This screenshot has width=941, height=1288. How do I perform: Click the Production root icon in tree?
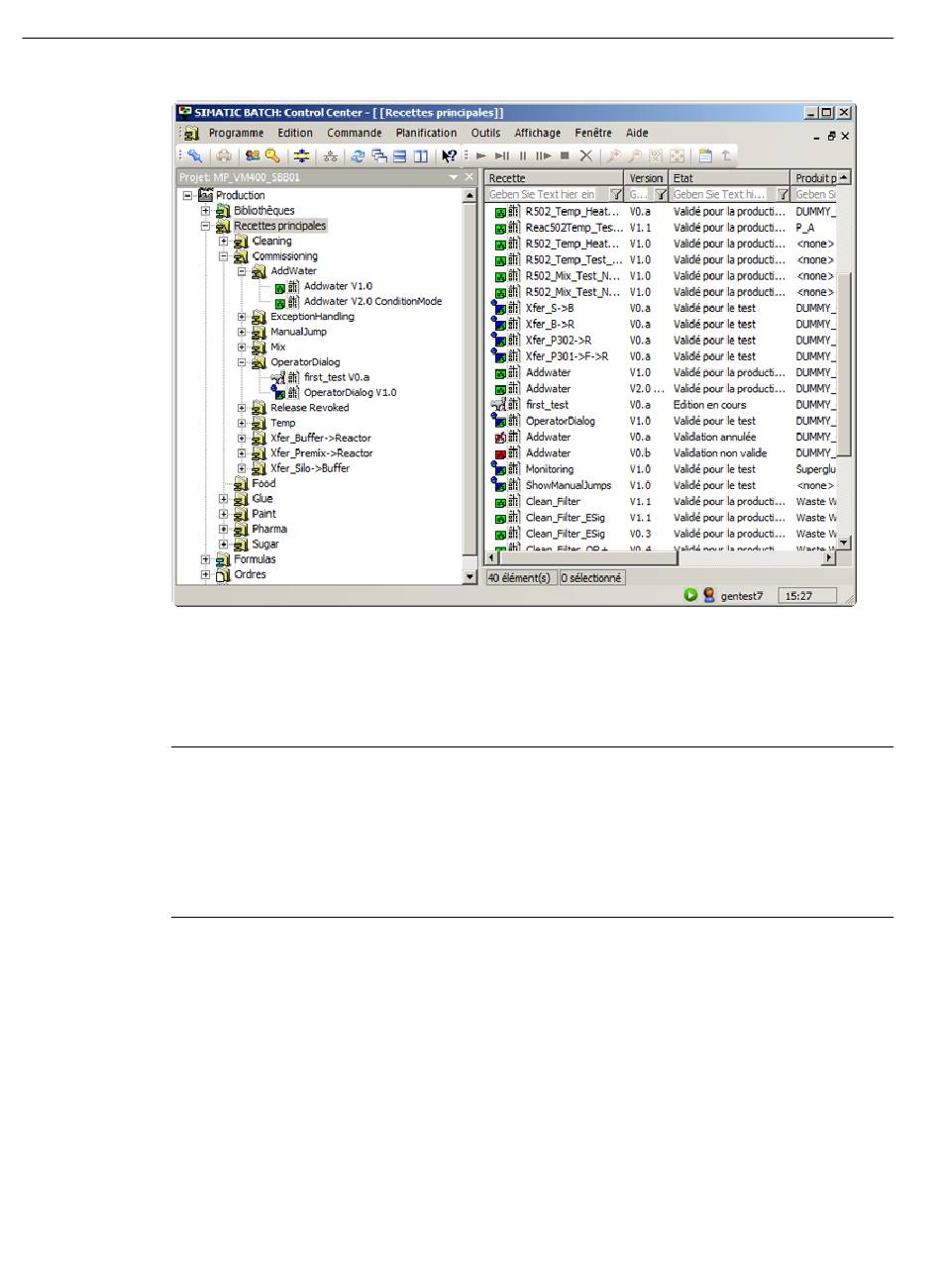pyautogui.click(x=206, y=195)
